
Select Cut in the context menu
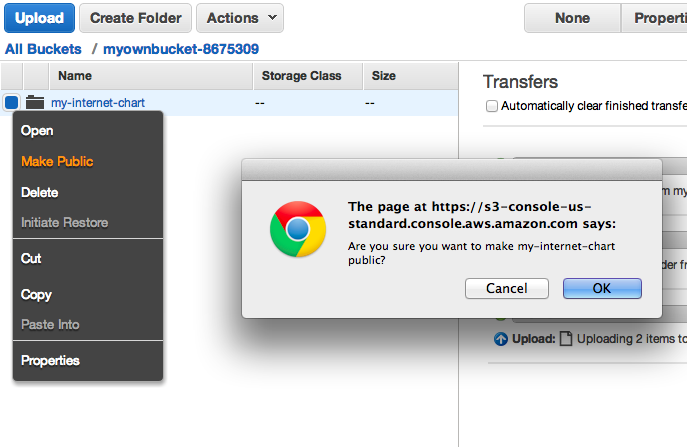click(x=31, y=259)
